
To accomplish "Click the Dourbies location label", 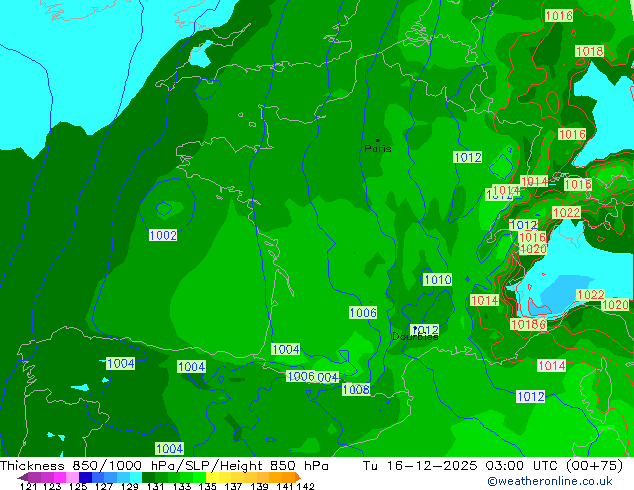I will (x=415, y=336).
